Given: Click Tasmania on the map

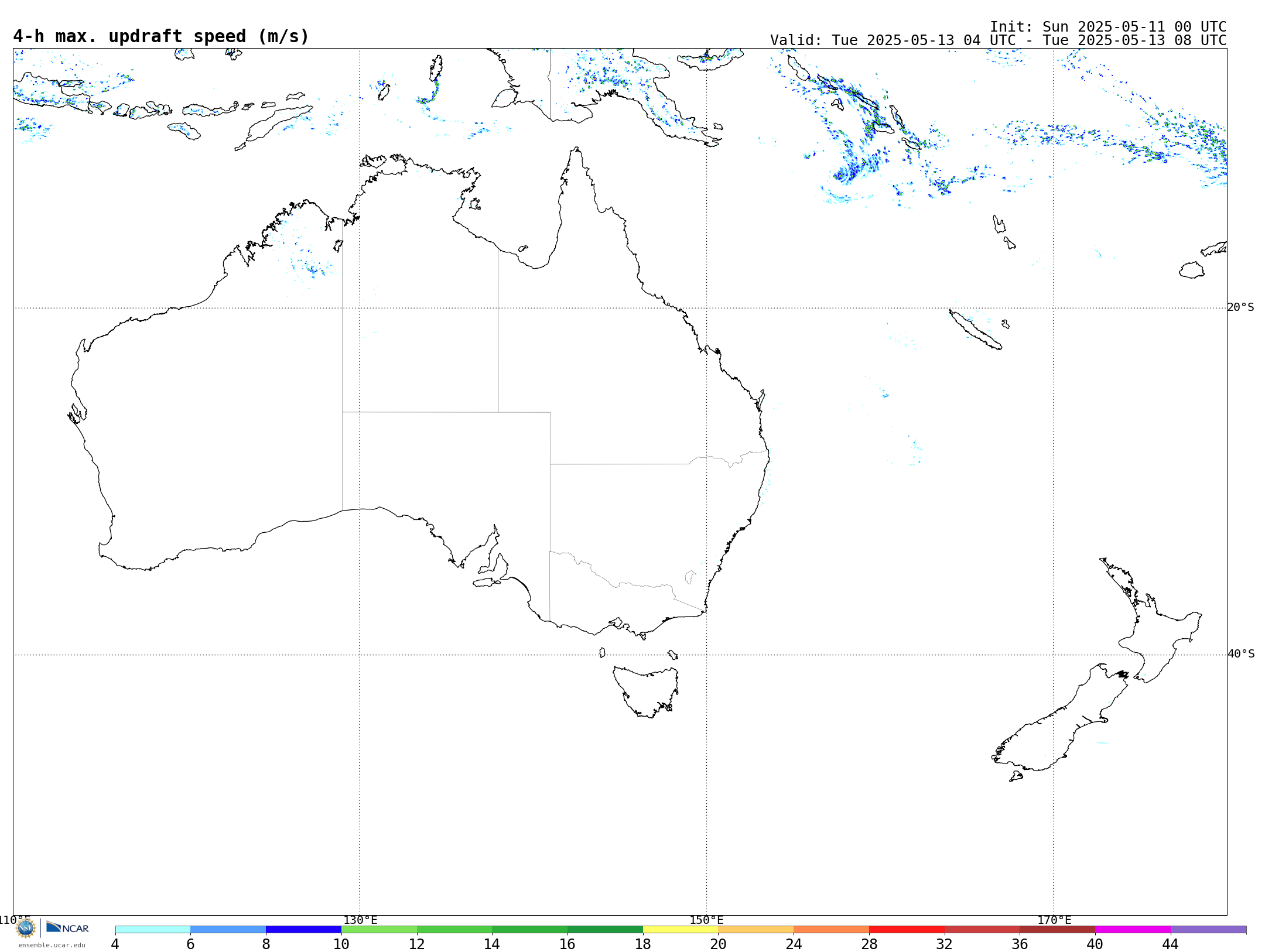Looking at the screenshot, I should (647, 691).
